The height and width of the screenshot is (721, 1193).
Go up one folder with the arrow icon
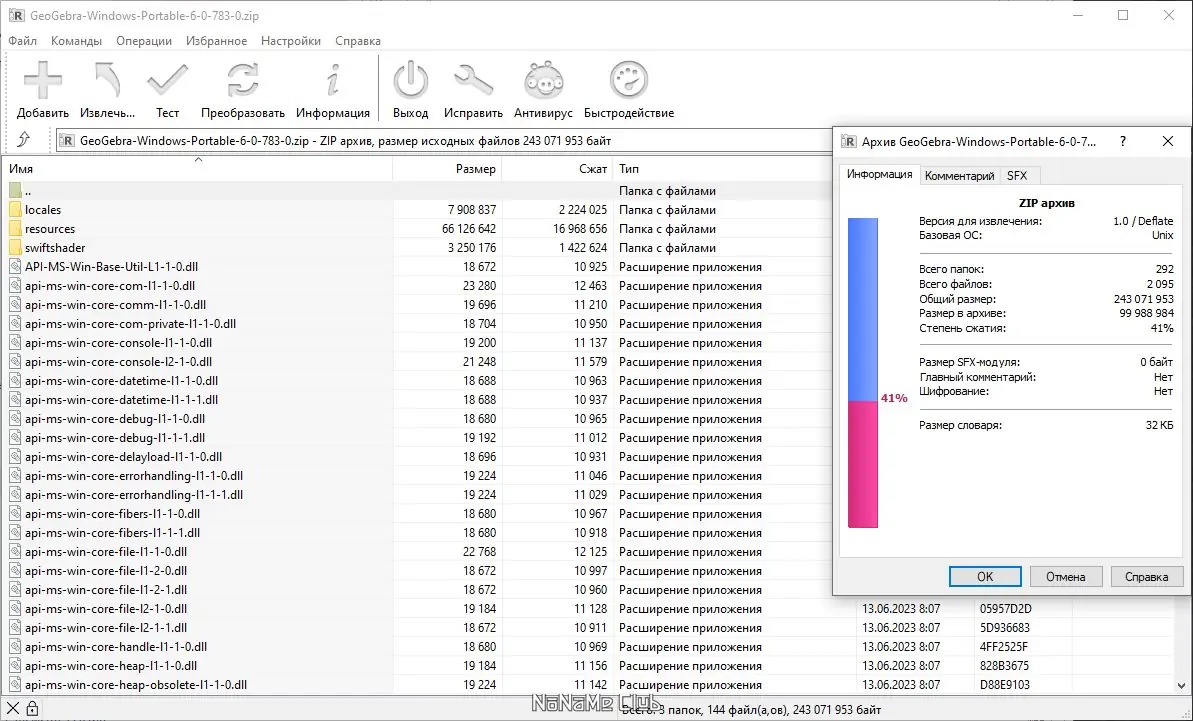click(x=24, y=140)
